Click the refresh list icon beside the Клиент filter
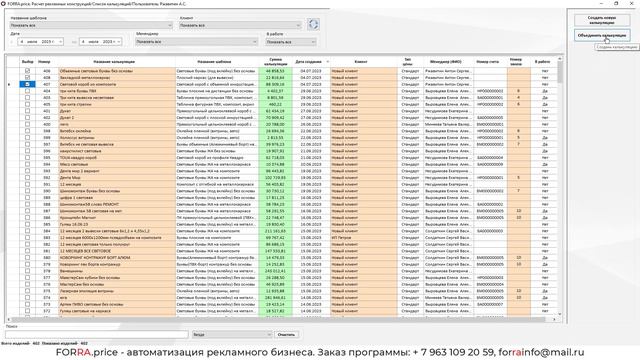 313,24
